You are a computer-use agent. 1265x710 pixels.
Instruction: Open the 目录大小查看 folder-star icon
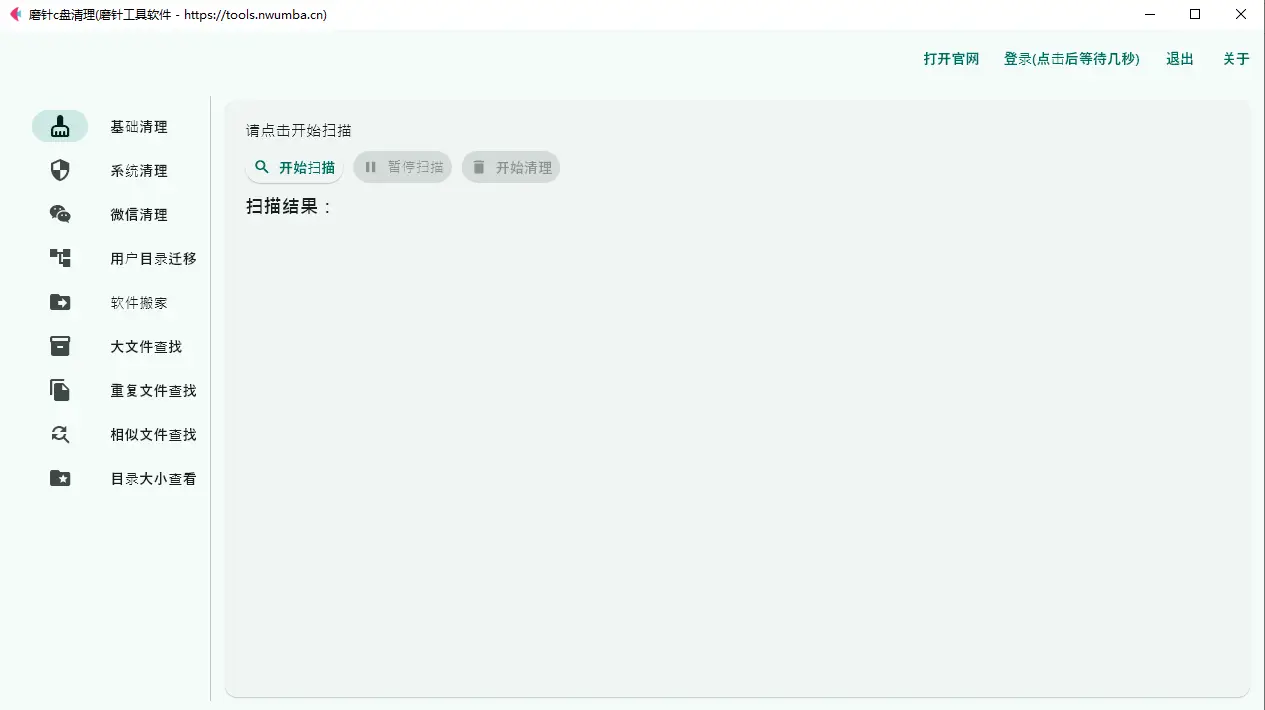point(59,478)
